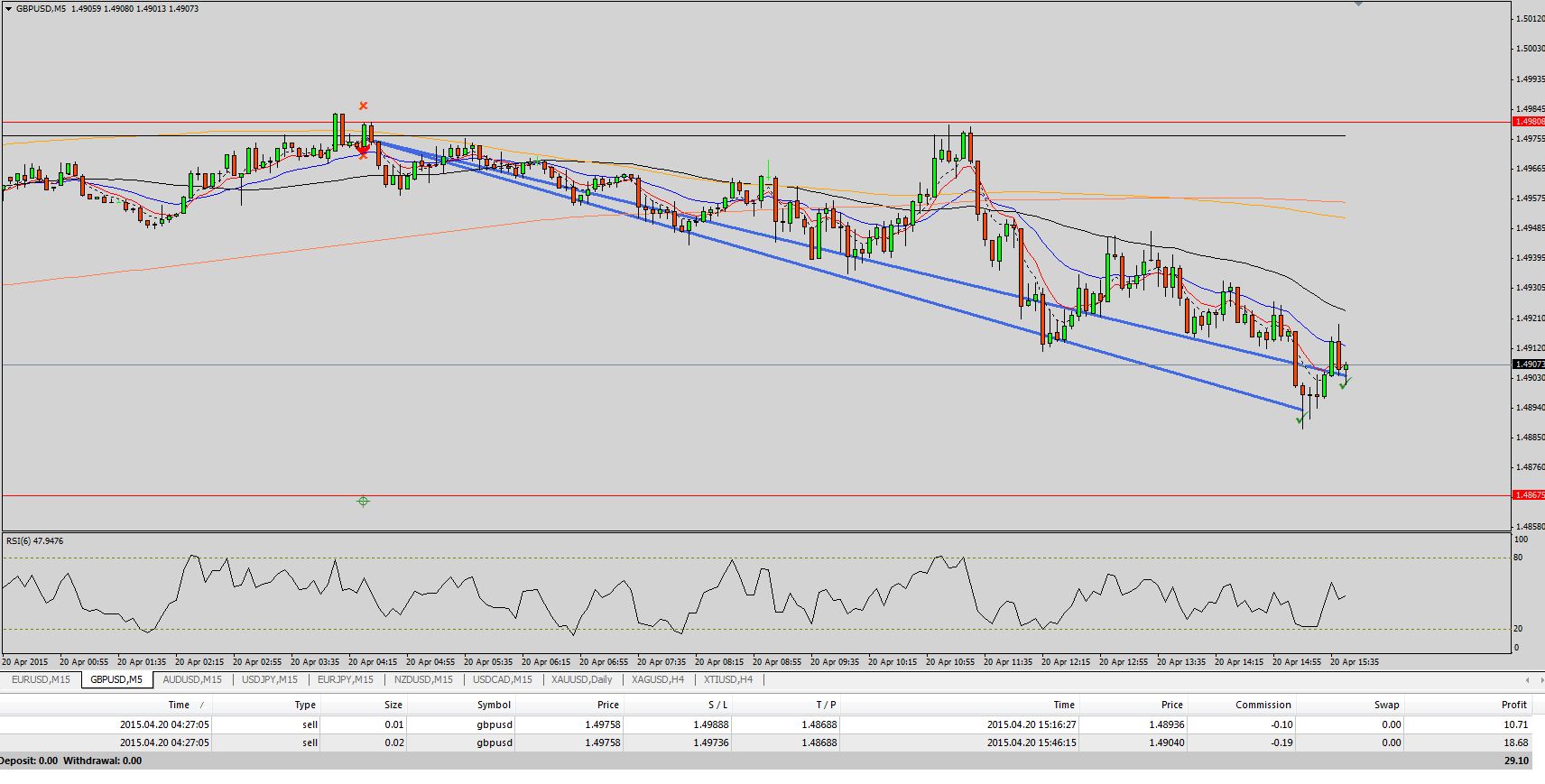Viewport: 1545px width, 784px height.
Task: Click the close price 1.49040
Action: pos(1167,742)
